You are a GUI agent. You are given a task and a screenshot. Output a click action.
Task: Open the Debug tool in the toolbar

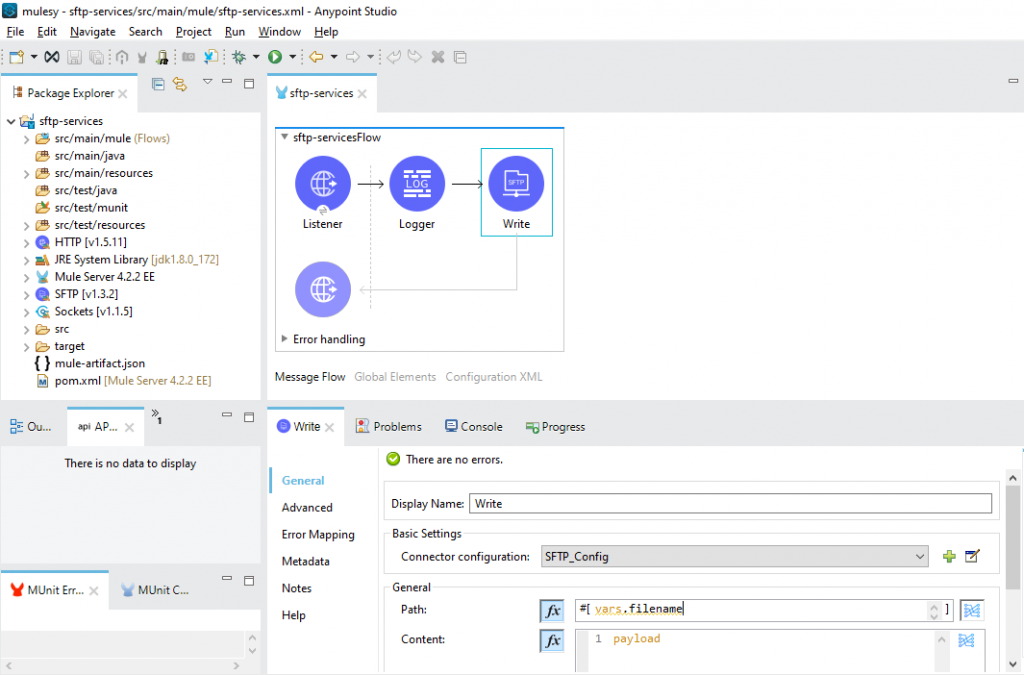pyautogui.click(x=238, y=57)
